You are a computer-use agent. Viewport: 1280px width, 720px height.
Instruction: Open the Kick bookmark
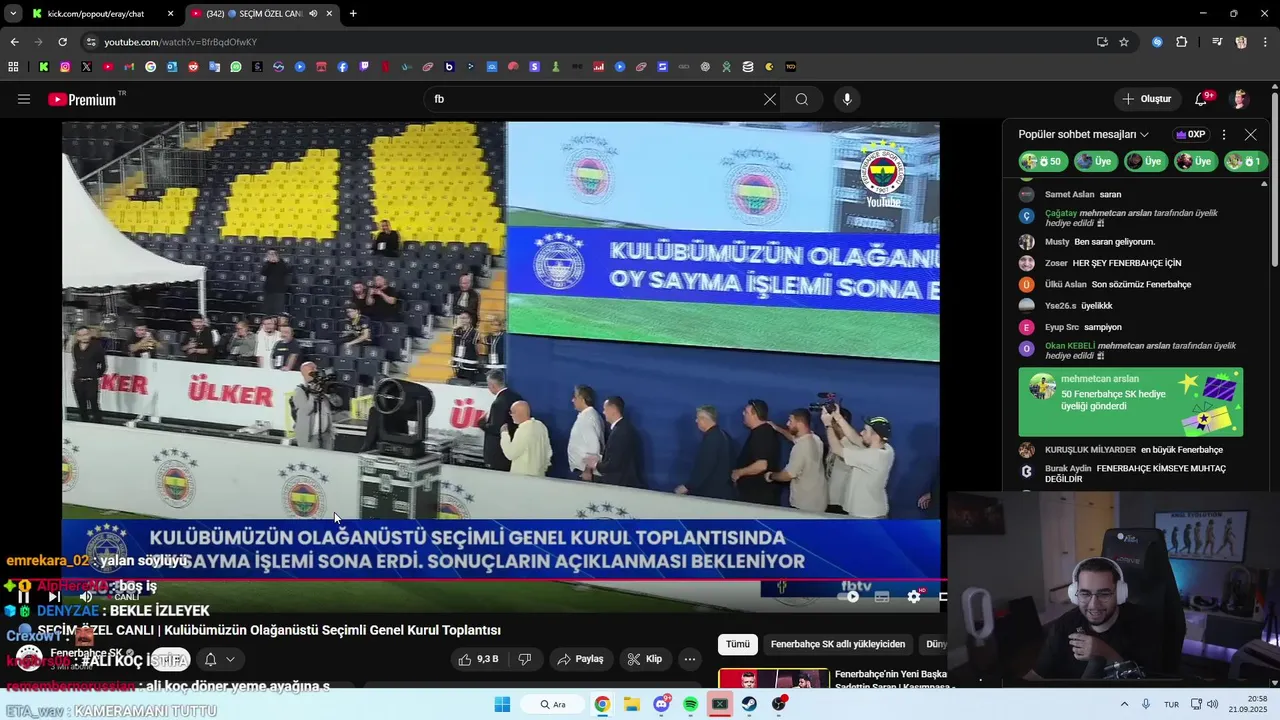[x=44, y=67]
